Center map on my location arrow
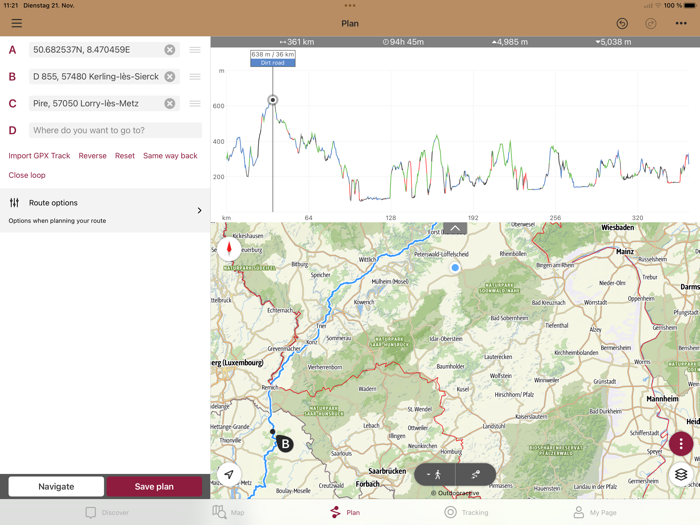This screenshot has width=700, height=525. click(x=229, y=474)
